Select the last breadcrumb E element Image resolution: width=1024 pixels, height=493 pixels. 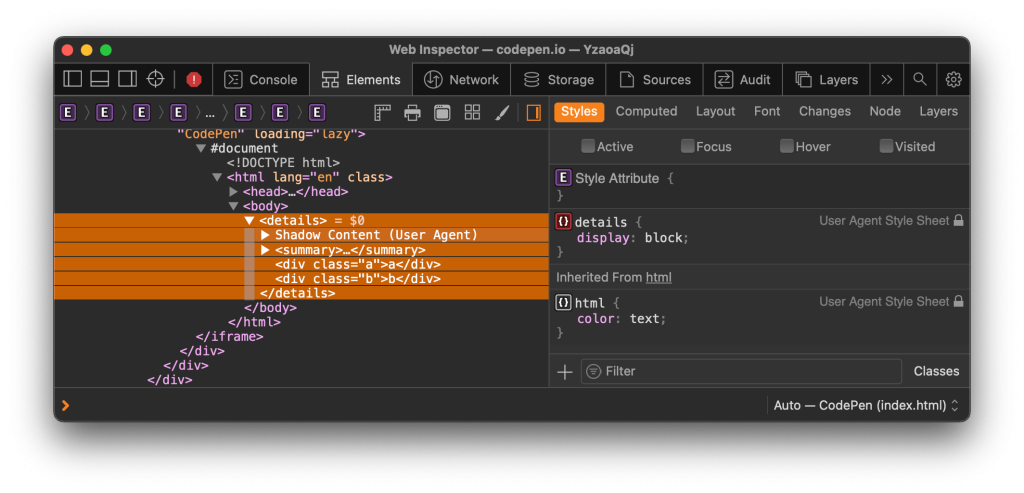(317, 112)
